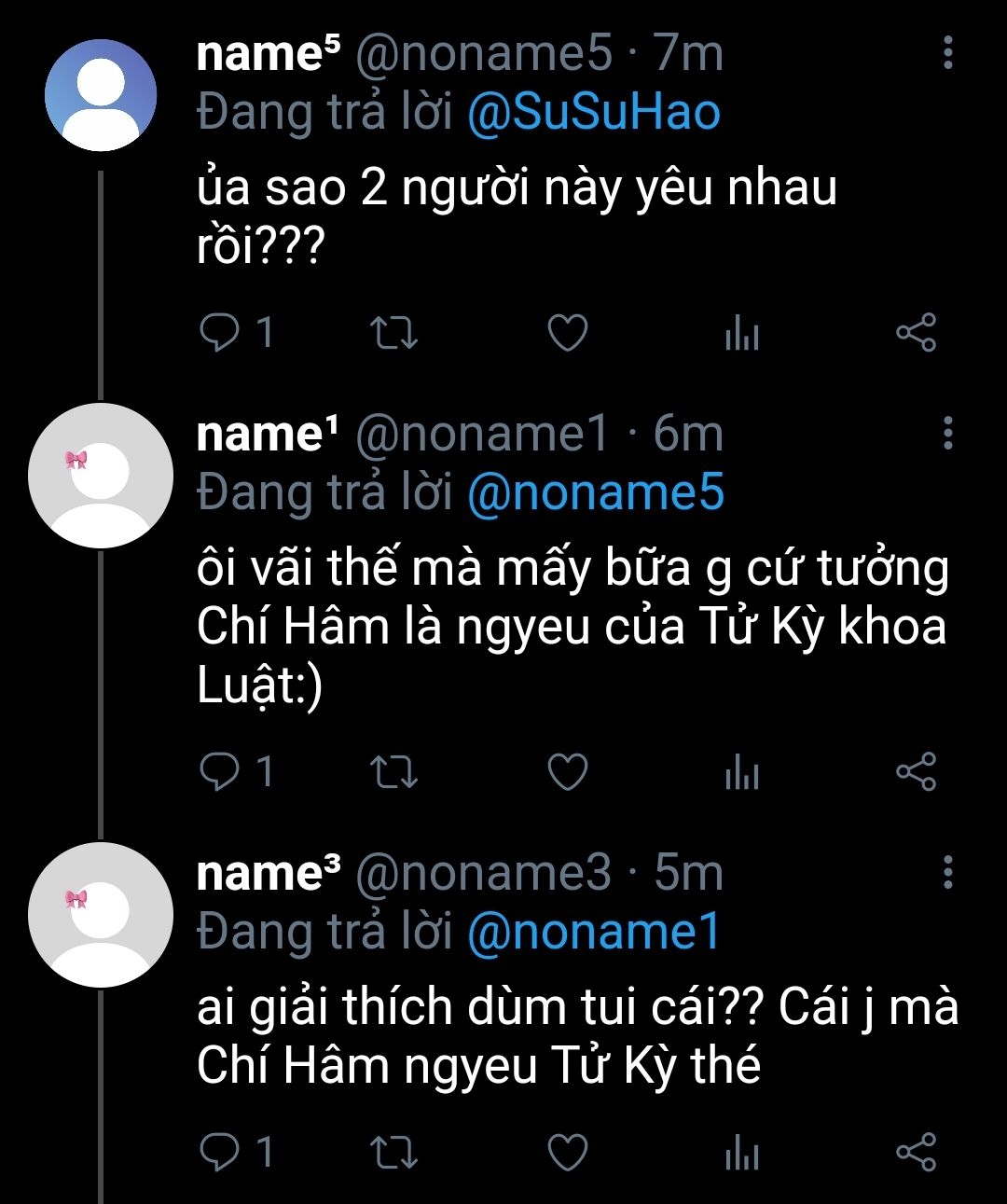Viewport: 1007px width, 1204px height.
Task: Like the tweet from @noname1
Action: 567,772
